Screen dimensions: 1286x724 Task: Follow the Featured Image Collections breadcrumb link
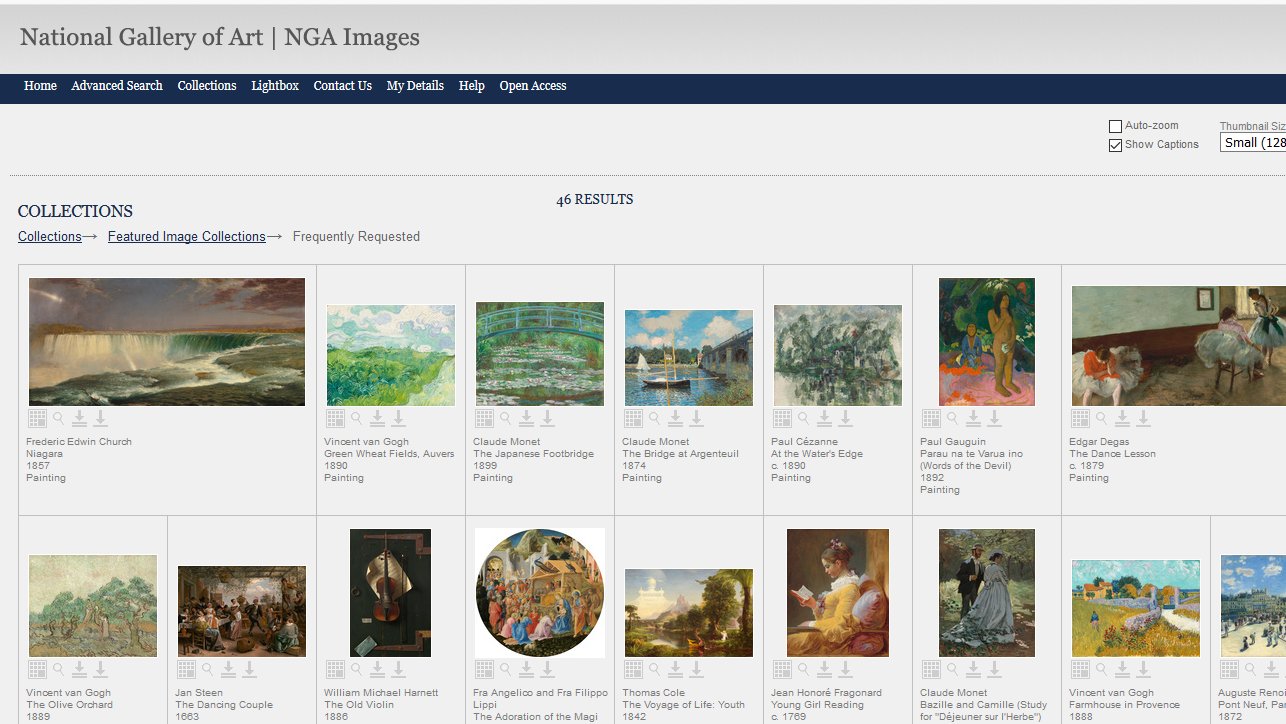point(187,237)
